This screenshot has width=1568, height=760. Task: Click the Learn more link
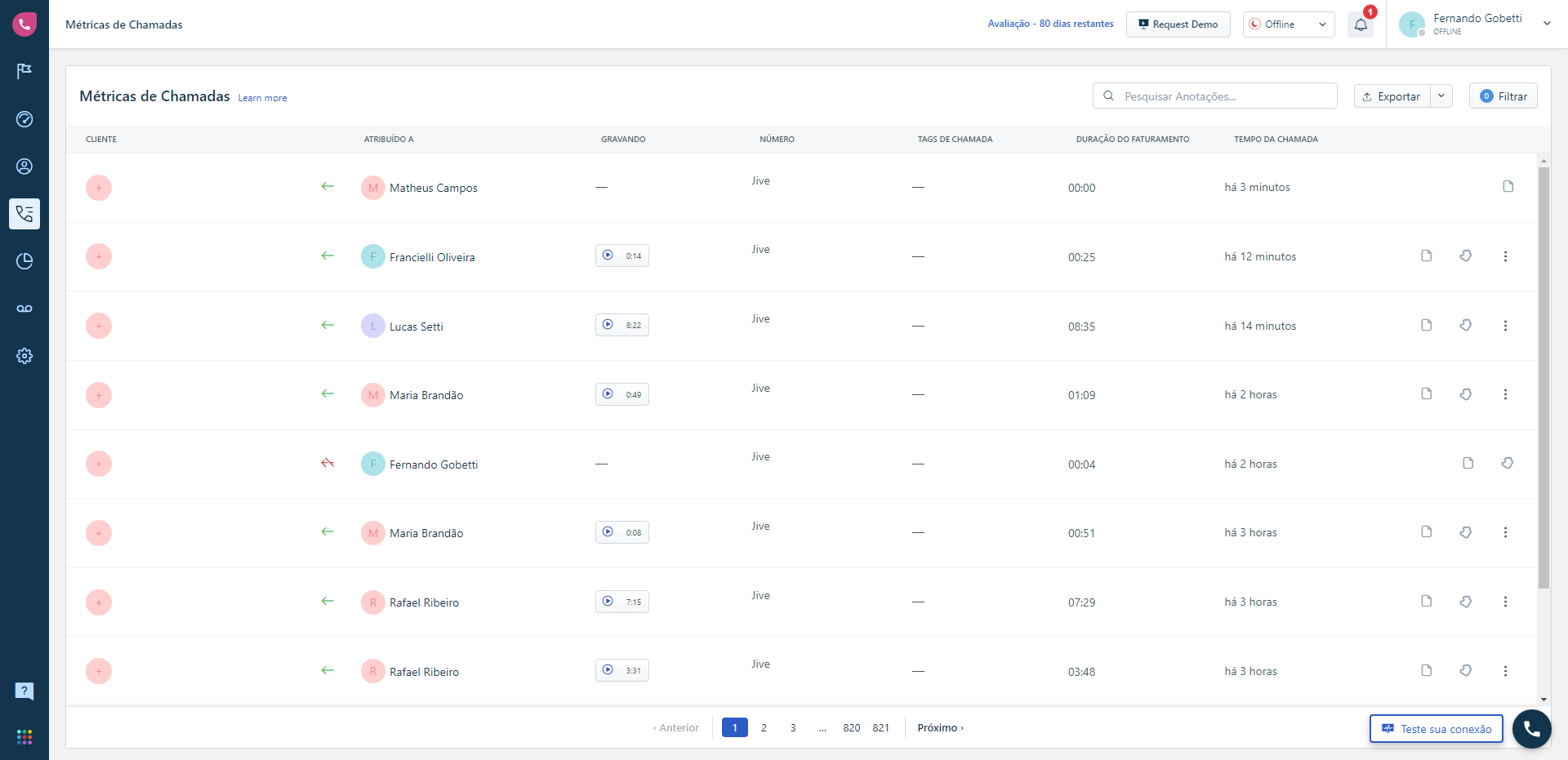262,98
